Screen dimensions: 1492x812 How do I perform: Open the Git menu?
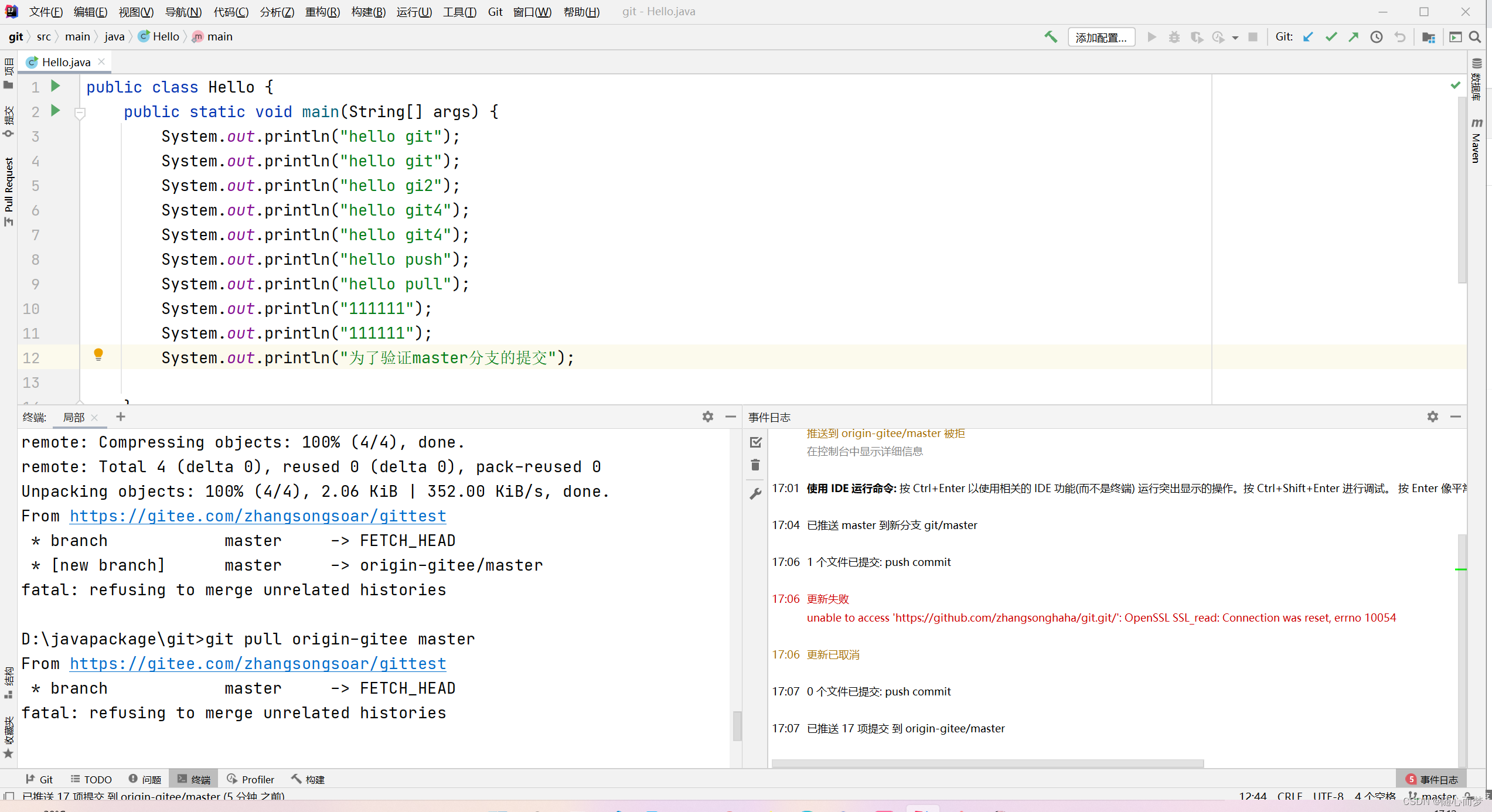pyautogui.click(x=495, y=12)
